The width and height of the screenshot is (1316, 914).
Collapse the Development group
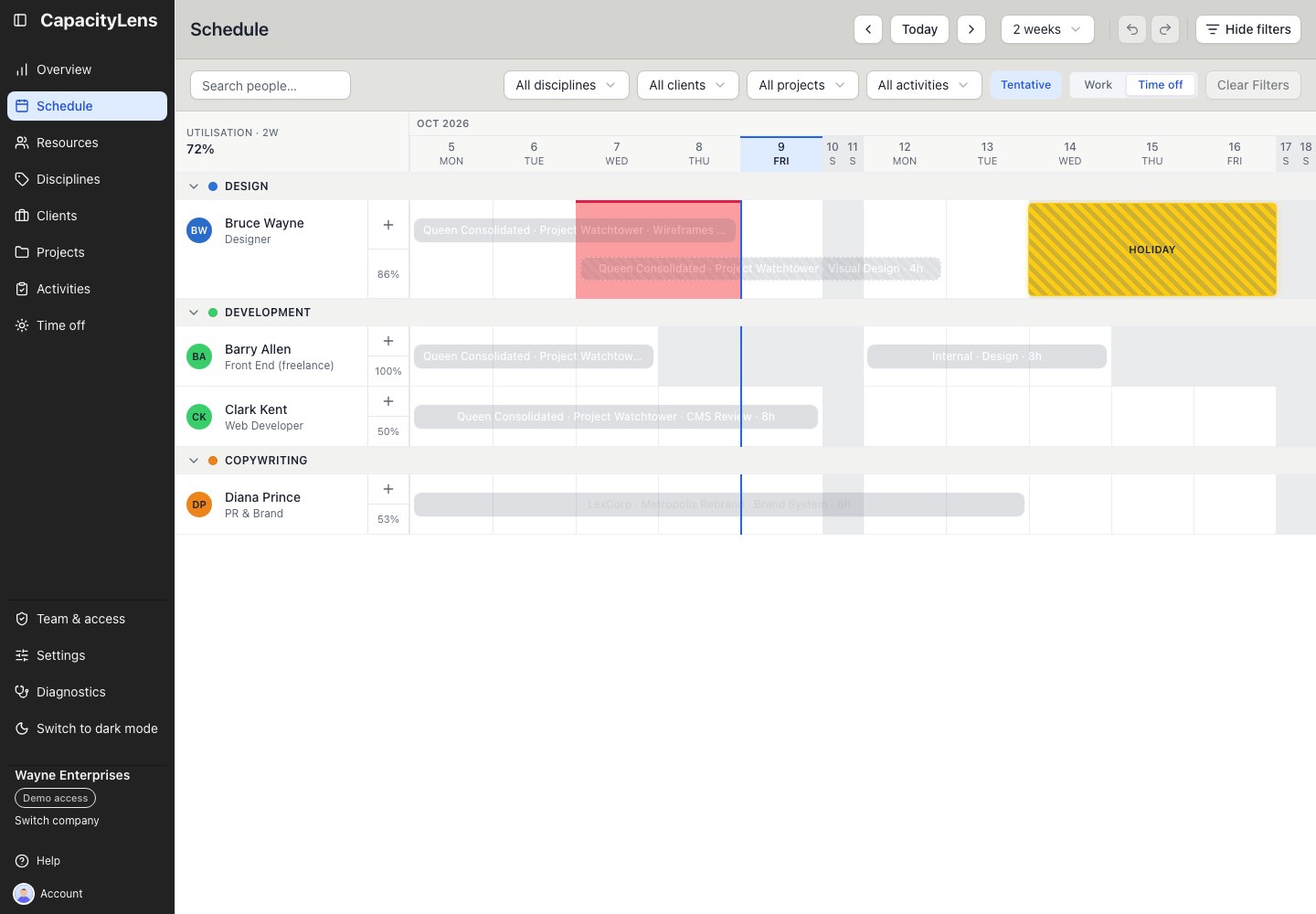(x=194, y=313)
